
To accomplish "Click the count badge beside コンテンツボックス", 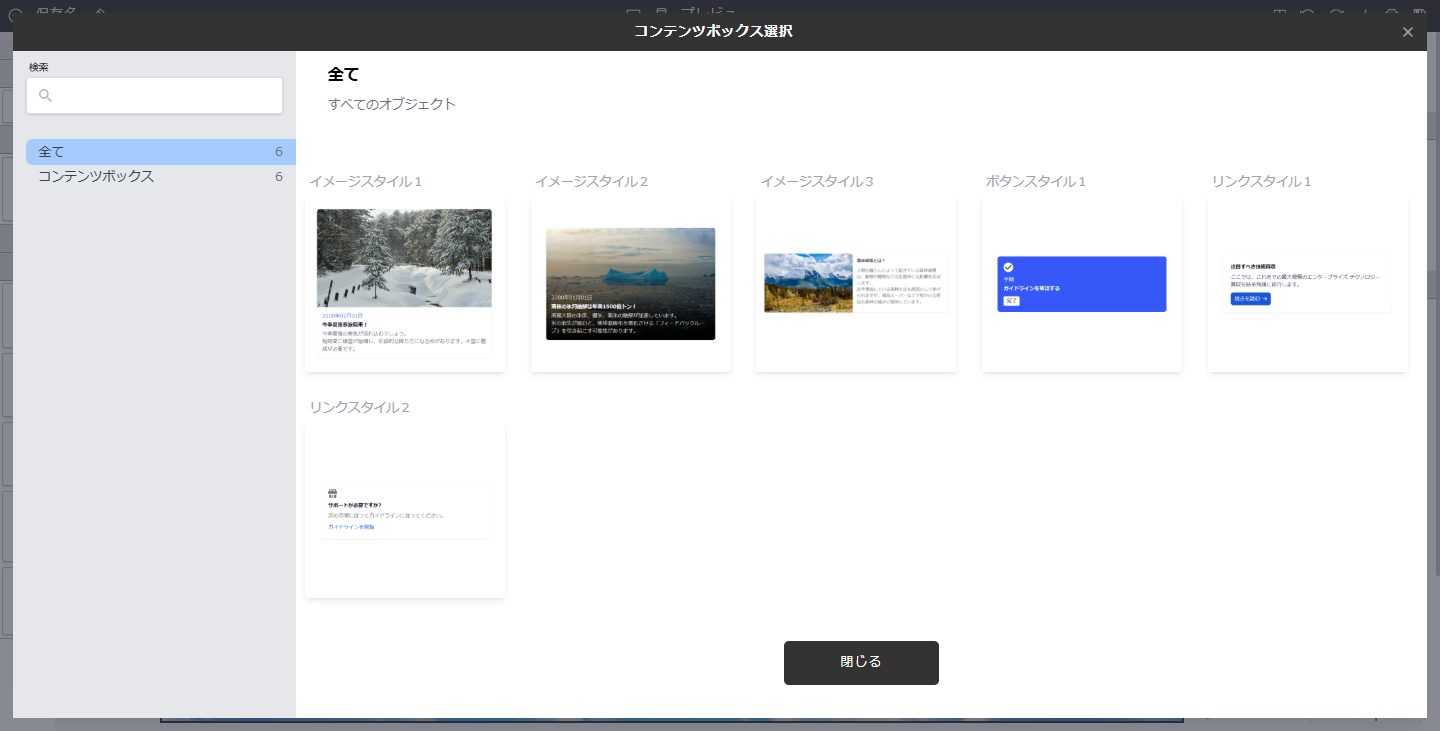I will coord(279,176).
